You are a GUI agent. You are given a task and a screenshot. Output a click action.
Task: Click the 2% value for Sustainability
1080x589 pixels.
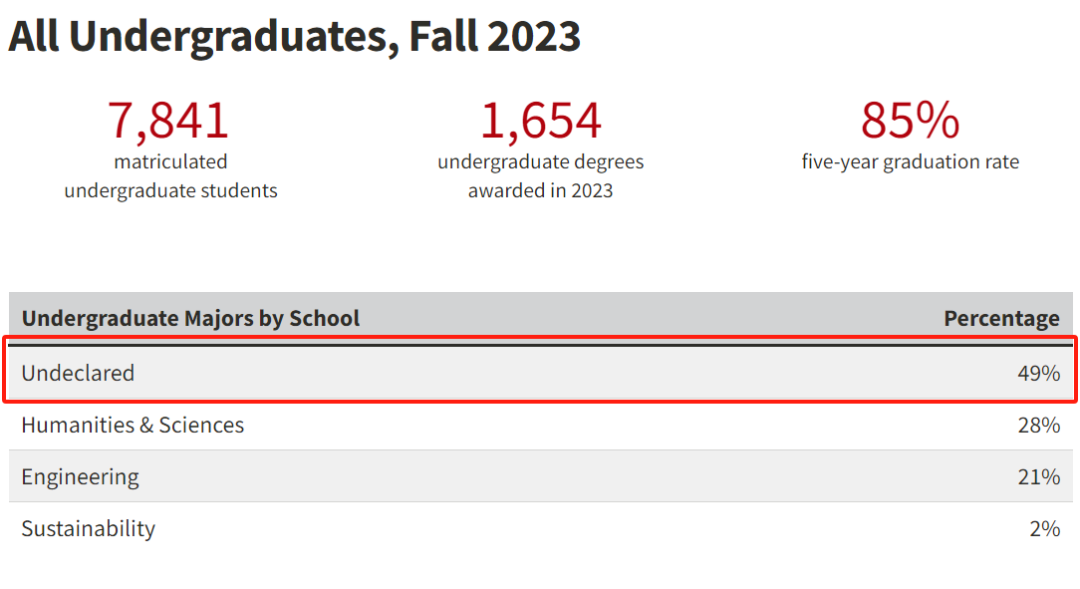coord(1044,529)
